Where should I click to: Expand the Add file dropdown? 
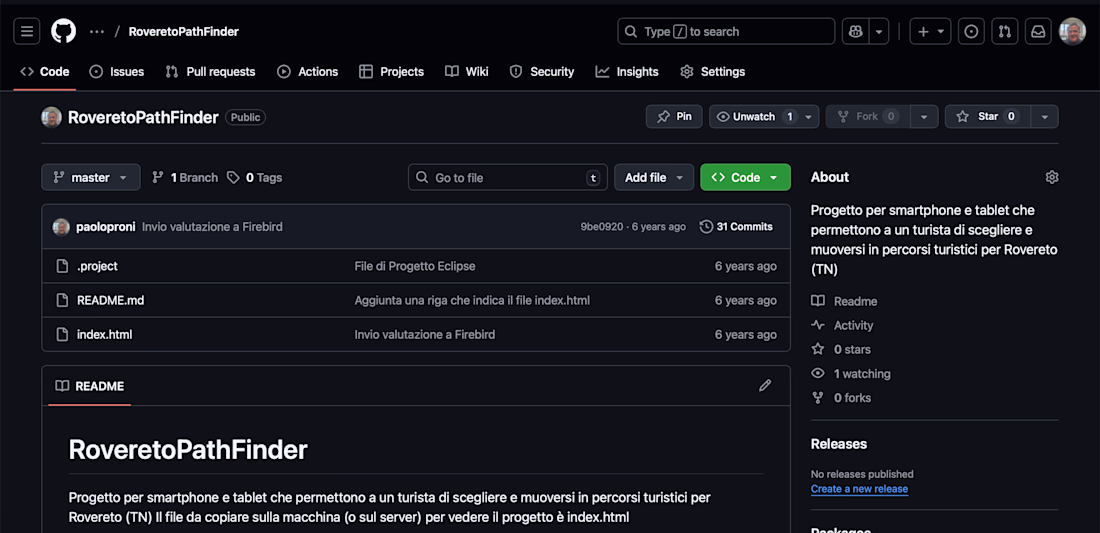[x=653, y=177]
